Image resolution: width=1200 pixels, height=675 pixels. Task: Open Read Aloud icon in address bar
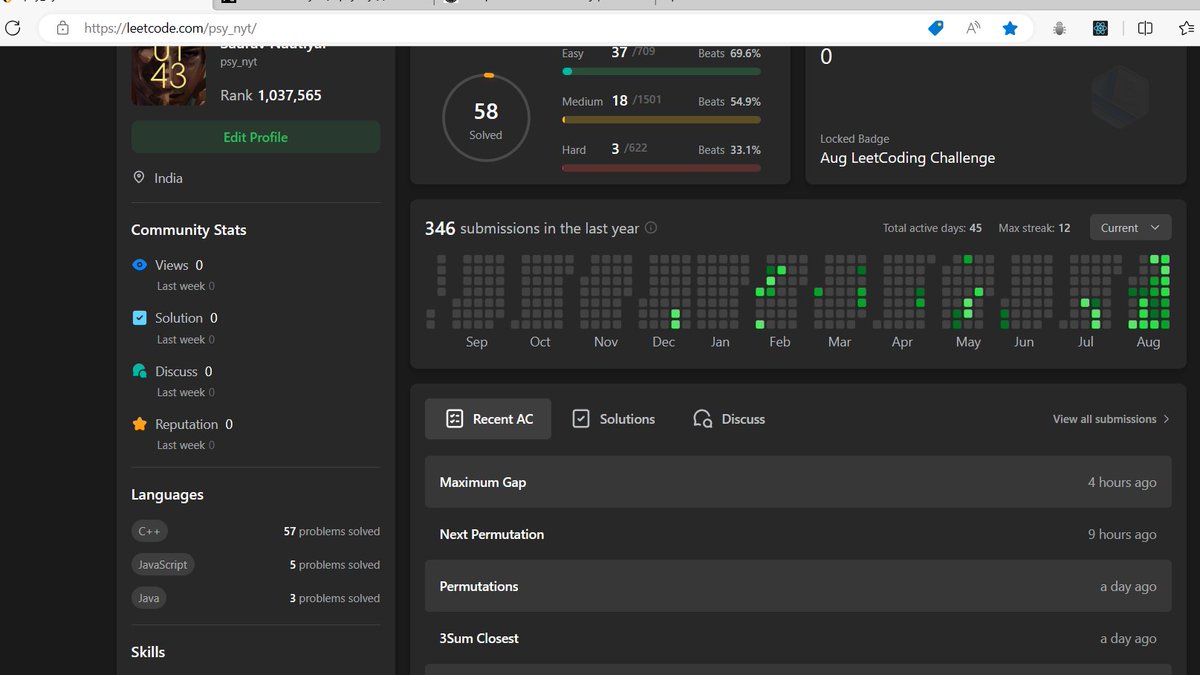coord(973,29)
